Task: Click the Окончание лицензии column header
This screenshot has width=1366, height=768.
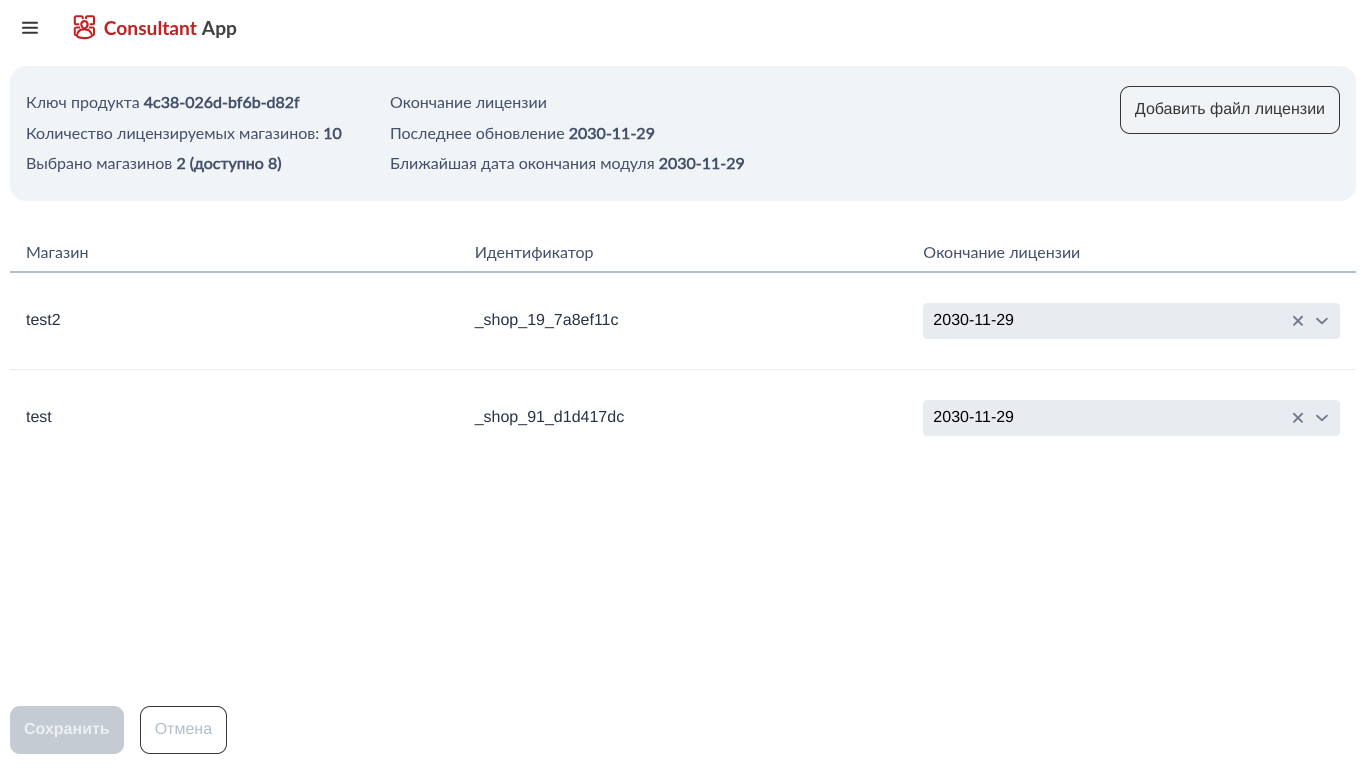Action: (x=1001, y=253)
